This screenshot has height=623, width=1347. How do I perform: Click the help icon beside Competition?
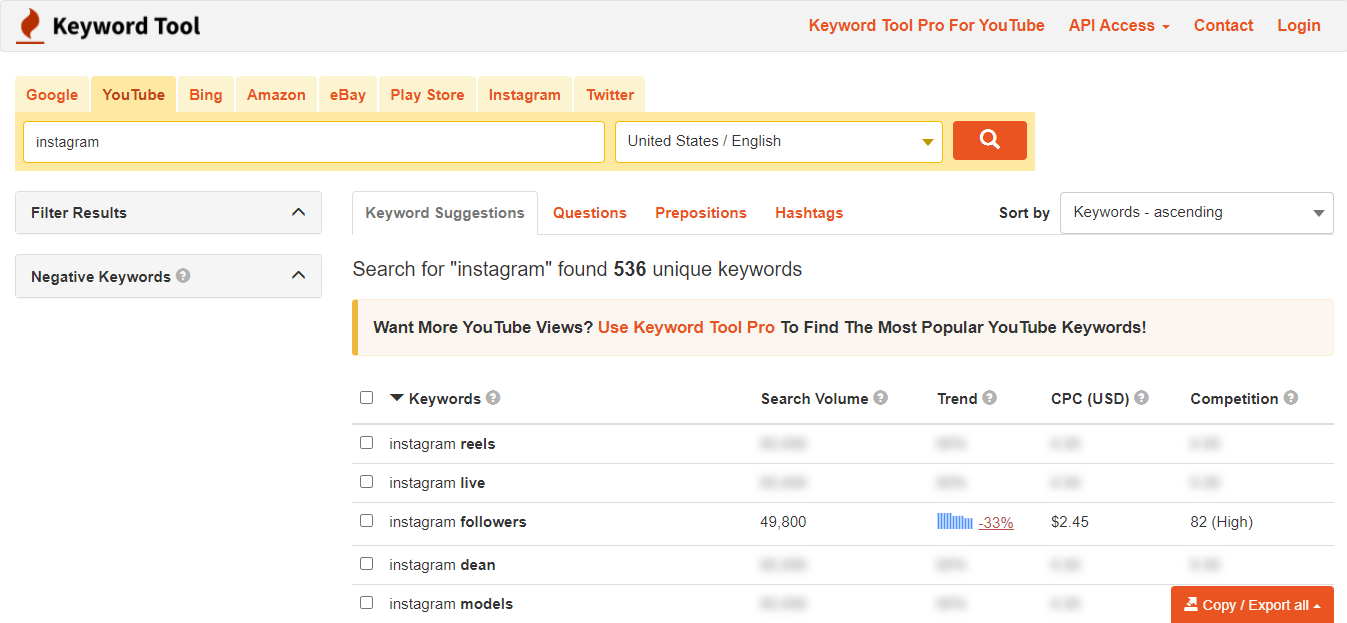pos(1290,397)
